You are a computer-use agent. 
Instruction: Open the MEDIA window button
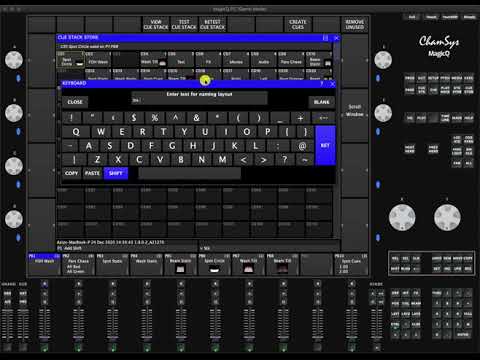457,79
